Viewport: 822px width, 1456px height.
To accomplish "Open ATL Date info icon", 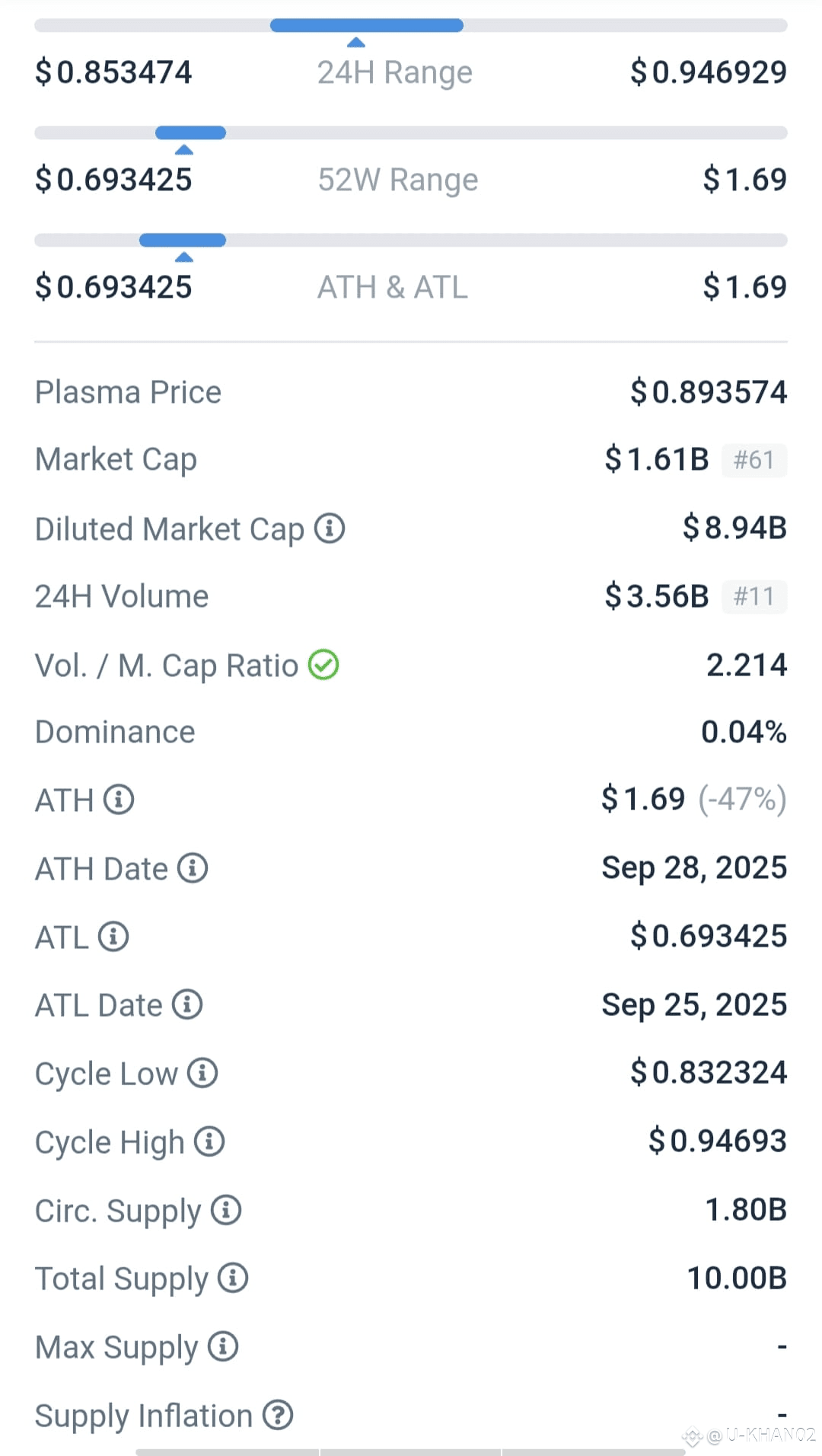I will click(x=187, y=1004).
